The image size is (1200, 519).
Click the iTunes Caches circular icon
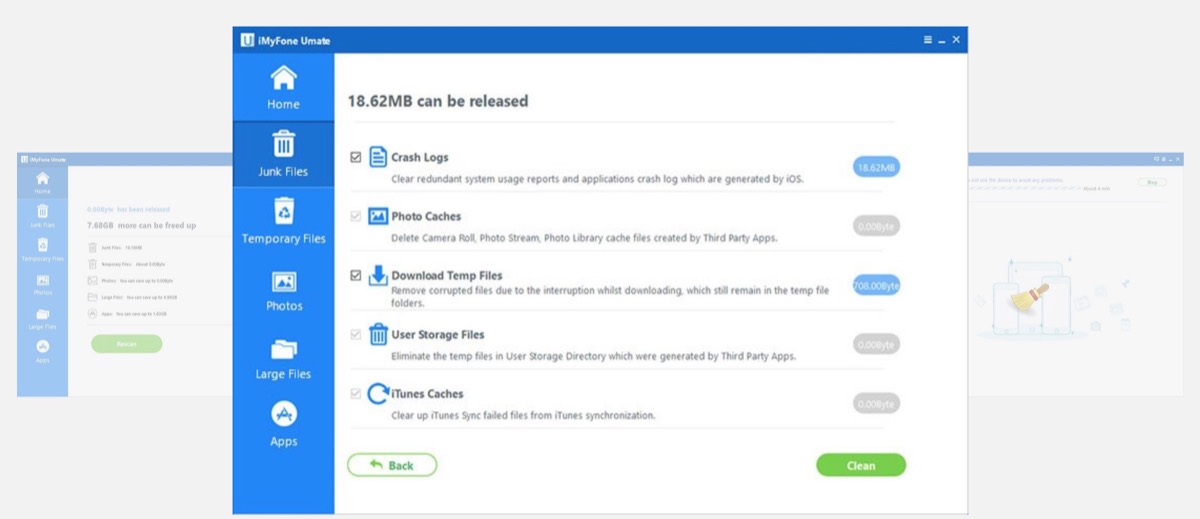tap(378, 393)
